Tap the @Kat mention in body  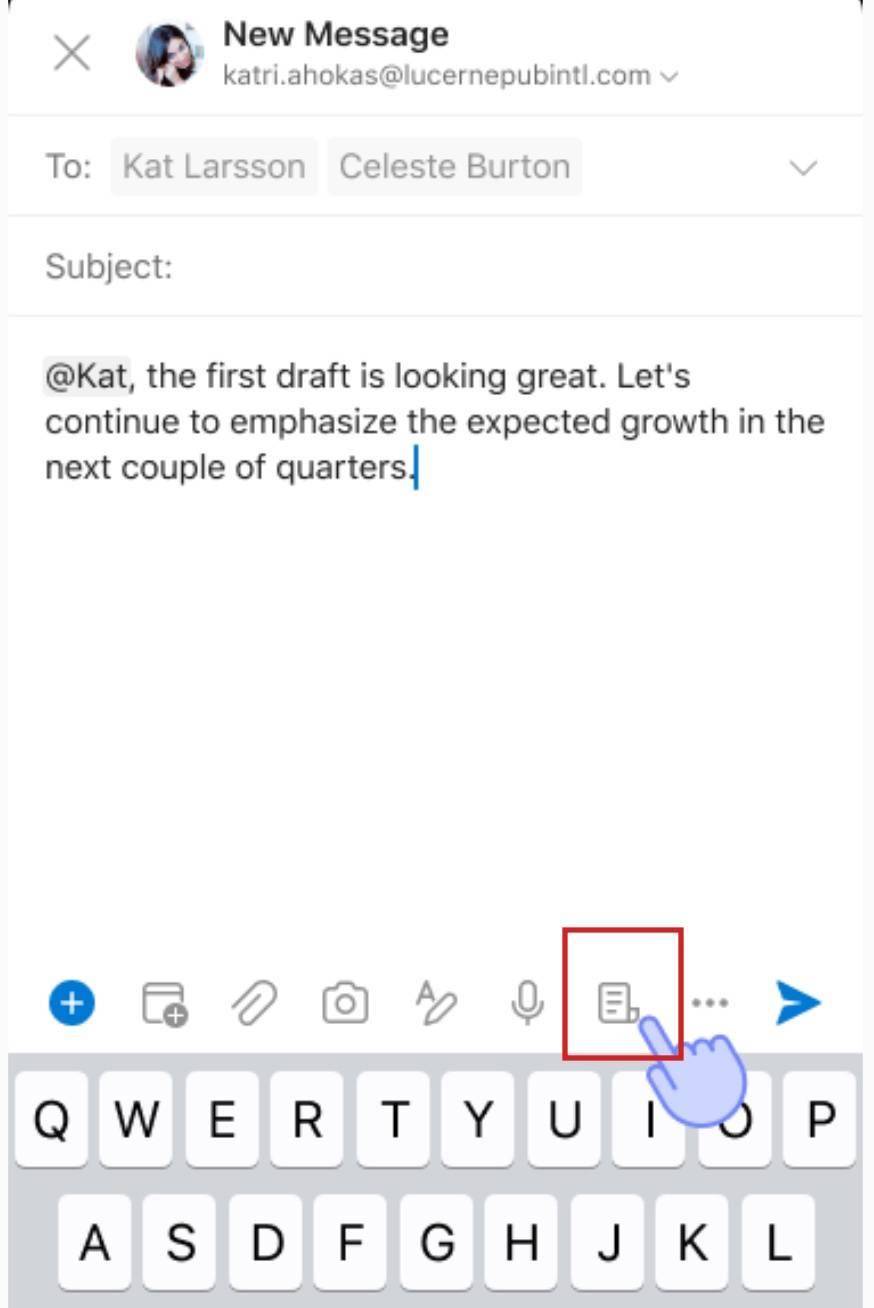[86, 377]
